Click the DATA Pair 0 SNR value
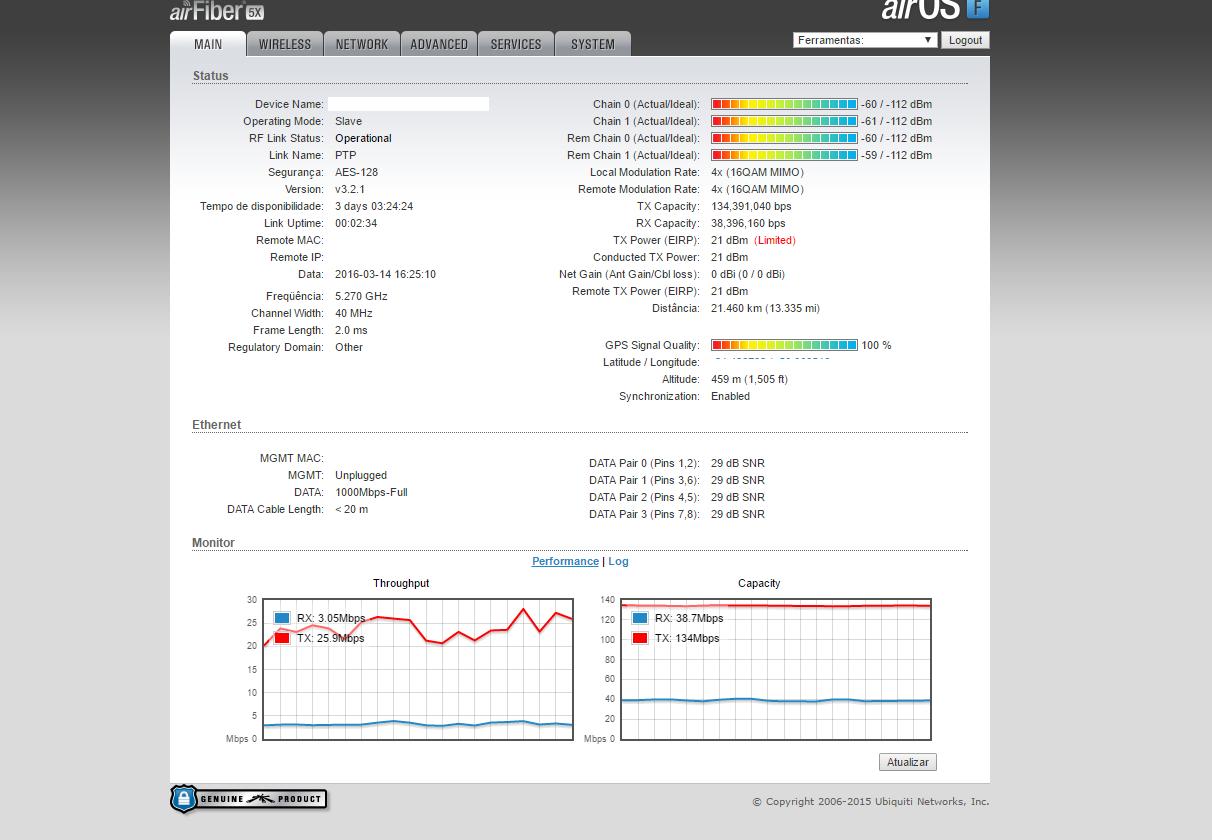The image size is (1212, 840). click(x=738, y=463)
